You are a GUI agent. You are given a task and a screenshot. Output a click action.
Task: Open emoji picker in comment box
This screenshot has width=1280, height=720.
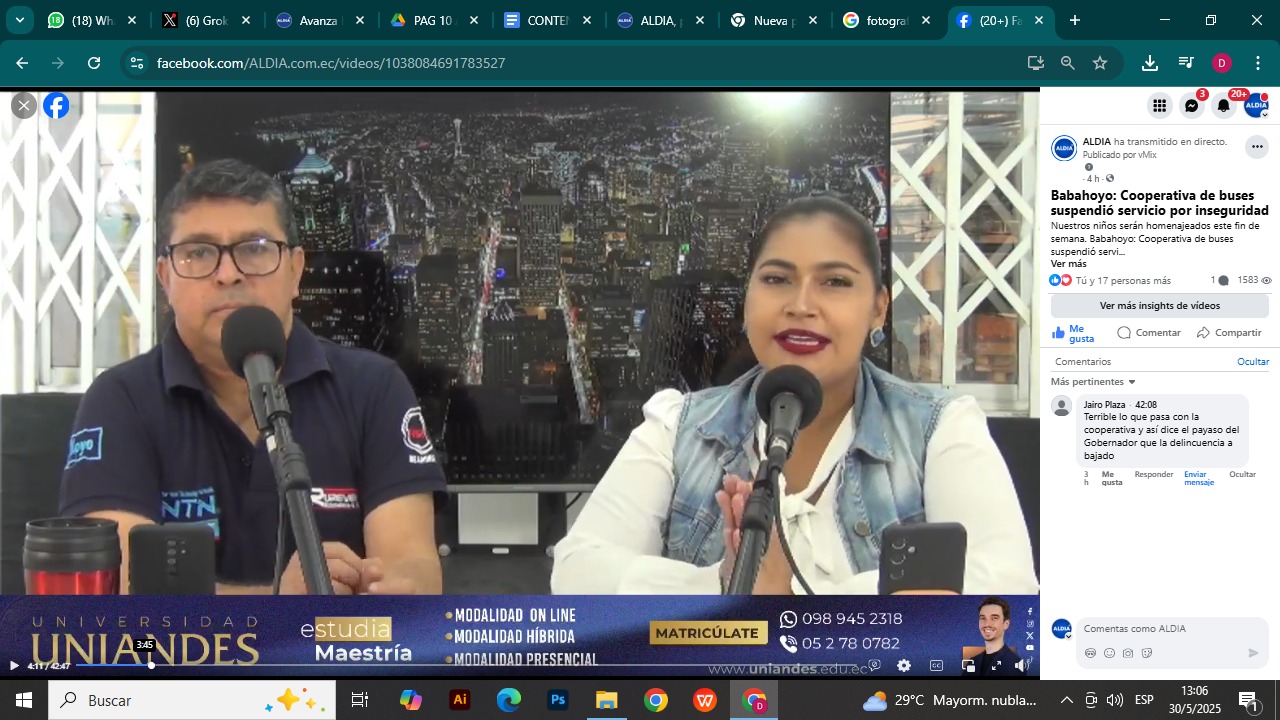pyautogui.click(x=1109, y=653)
